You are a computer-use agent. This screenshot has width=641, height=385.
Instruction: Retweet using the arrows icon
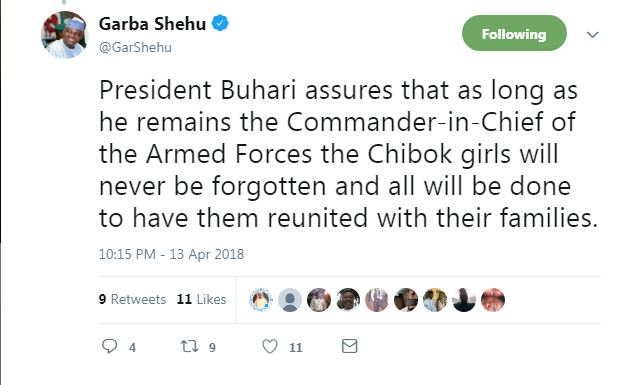pos(190,347)
